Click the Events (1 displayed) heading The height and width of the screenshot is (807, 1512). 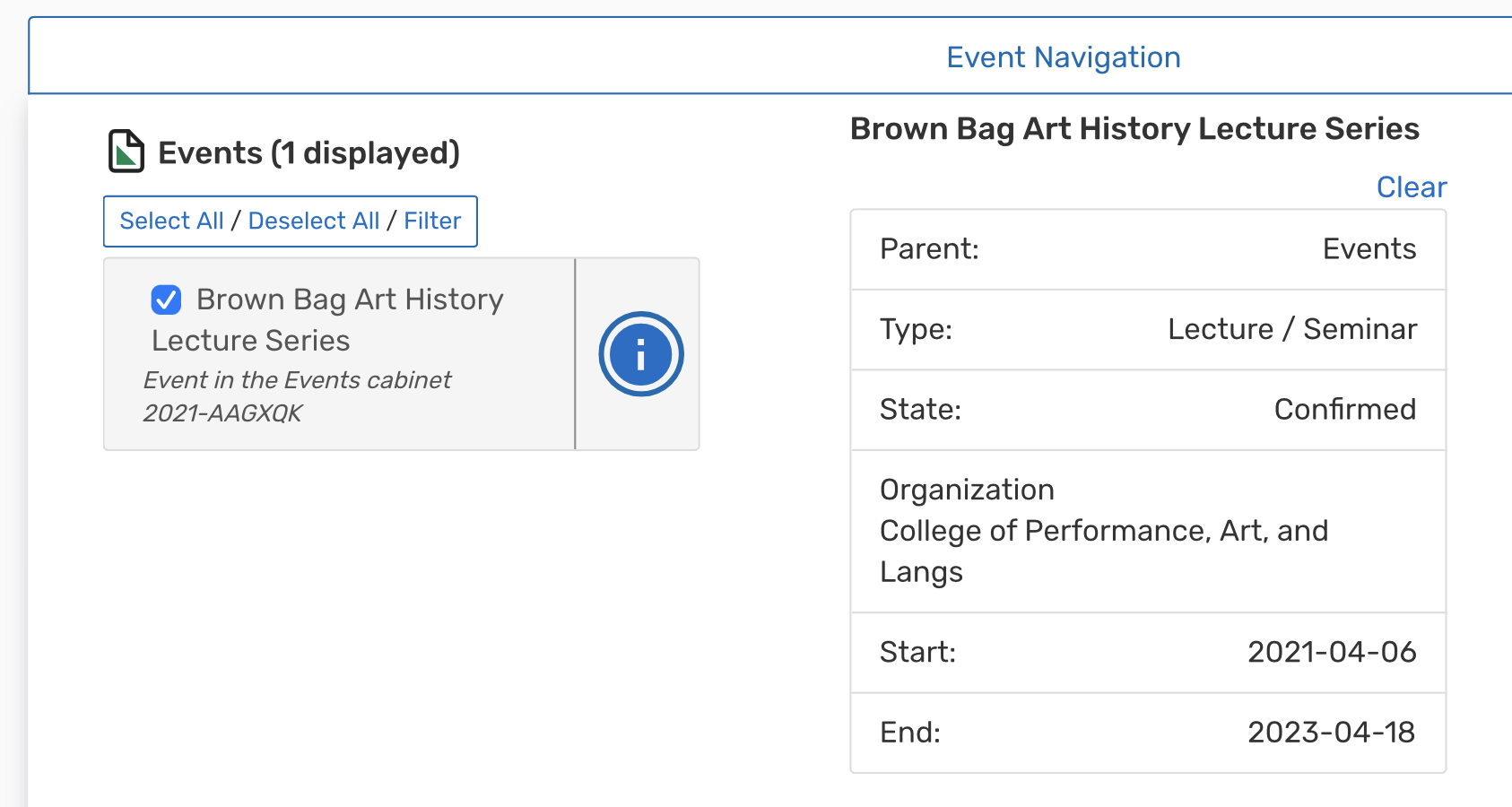[x=308, y=153]
